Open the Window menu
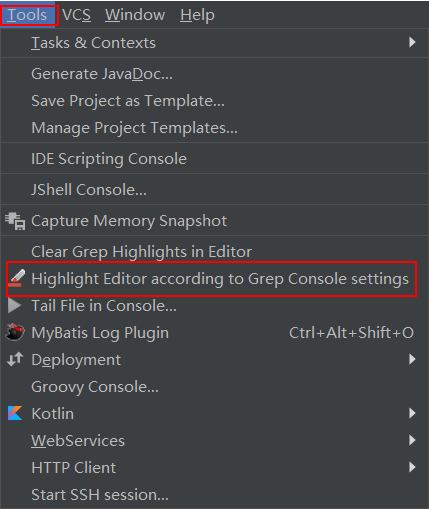The height and width of the screenshot is (509, 429). pyautogui.click(x=135, y=15)
